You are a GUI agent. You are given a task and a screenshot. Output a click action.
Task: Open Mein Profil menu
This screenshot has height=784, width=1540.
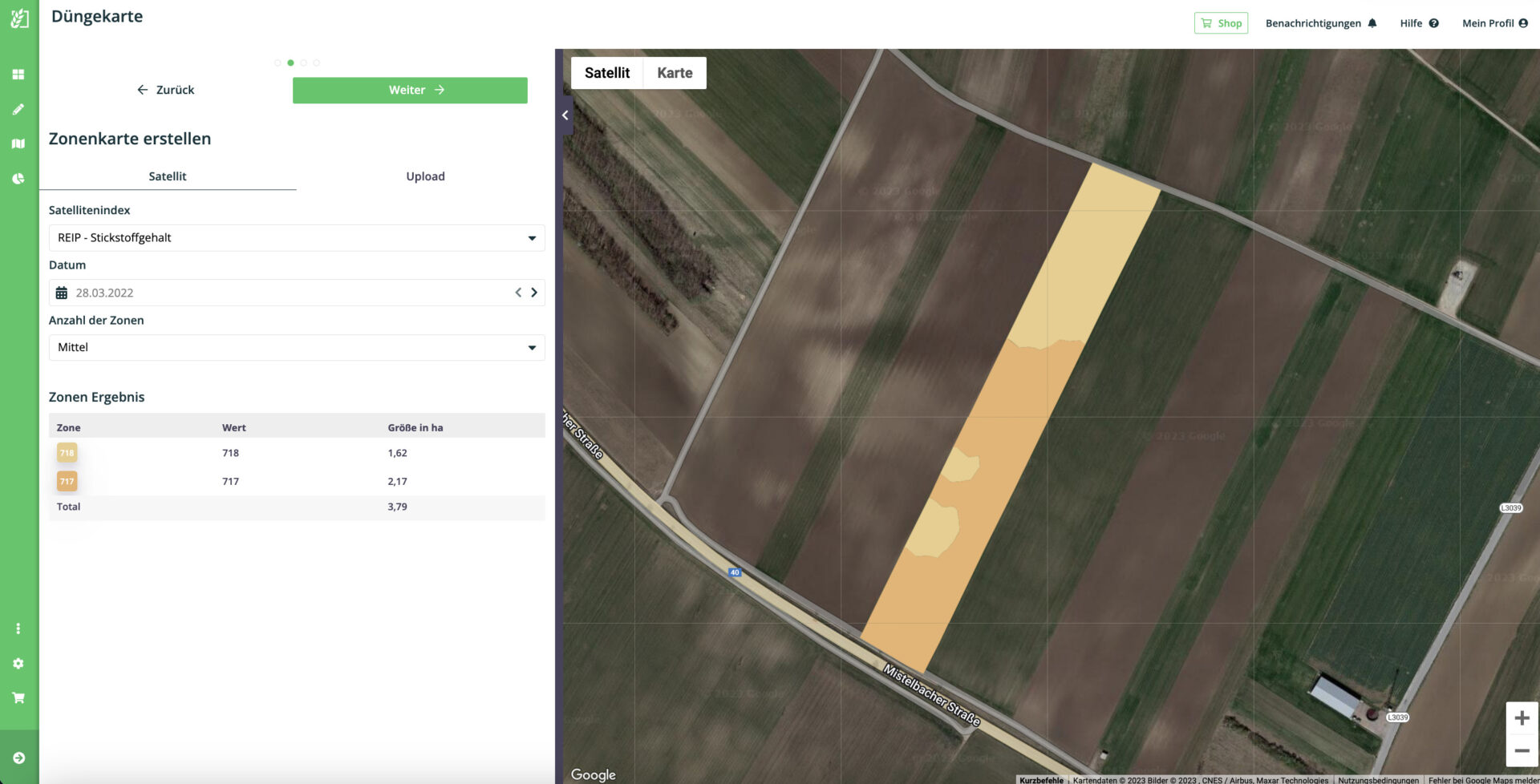[1494, 23]
